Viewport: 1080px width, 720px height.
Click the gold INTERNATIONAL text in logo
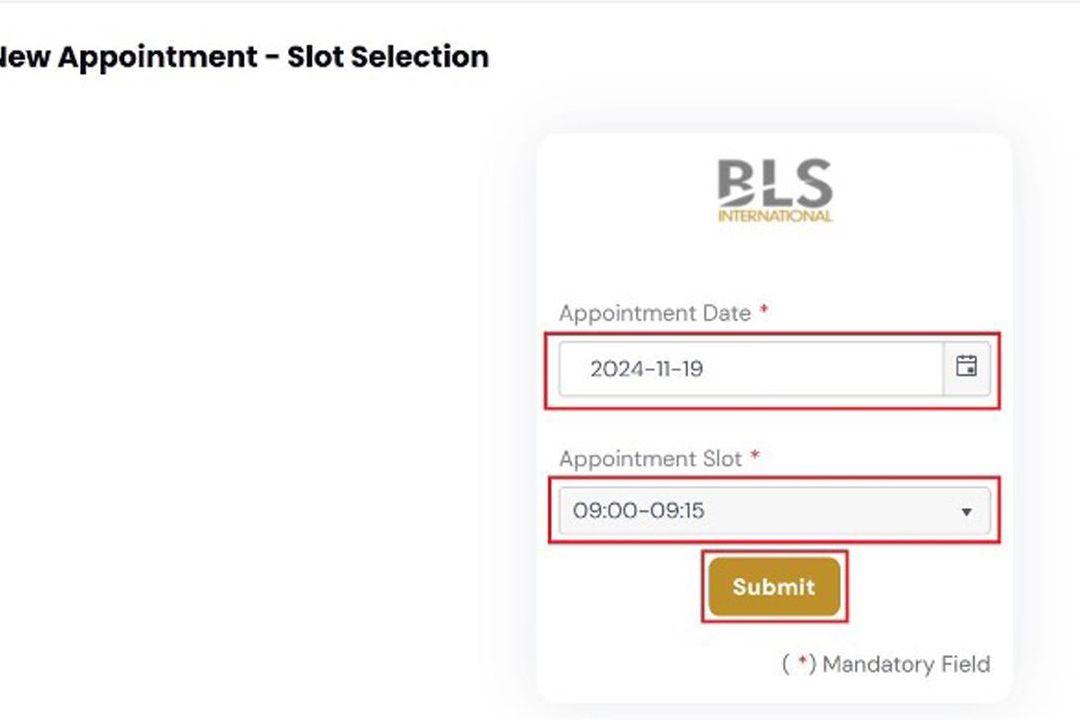775,216
